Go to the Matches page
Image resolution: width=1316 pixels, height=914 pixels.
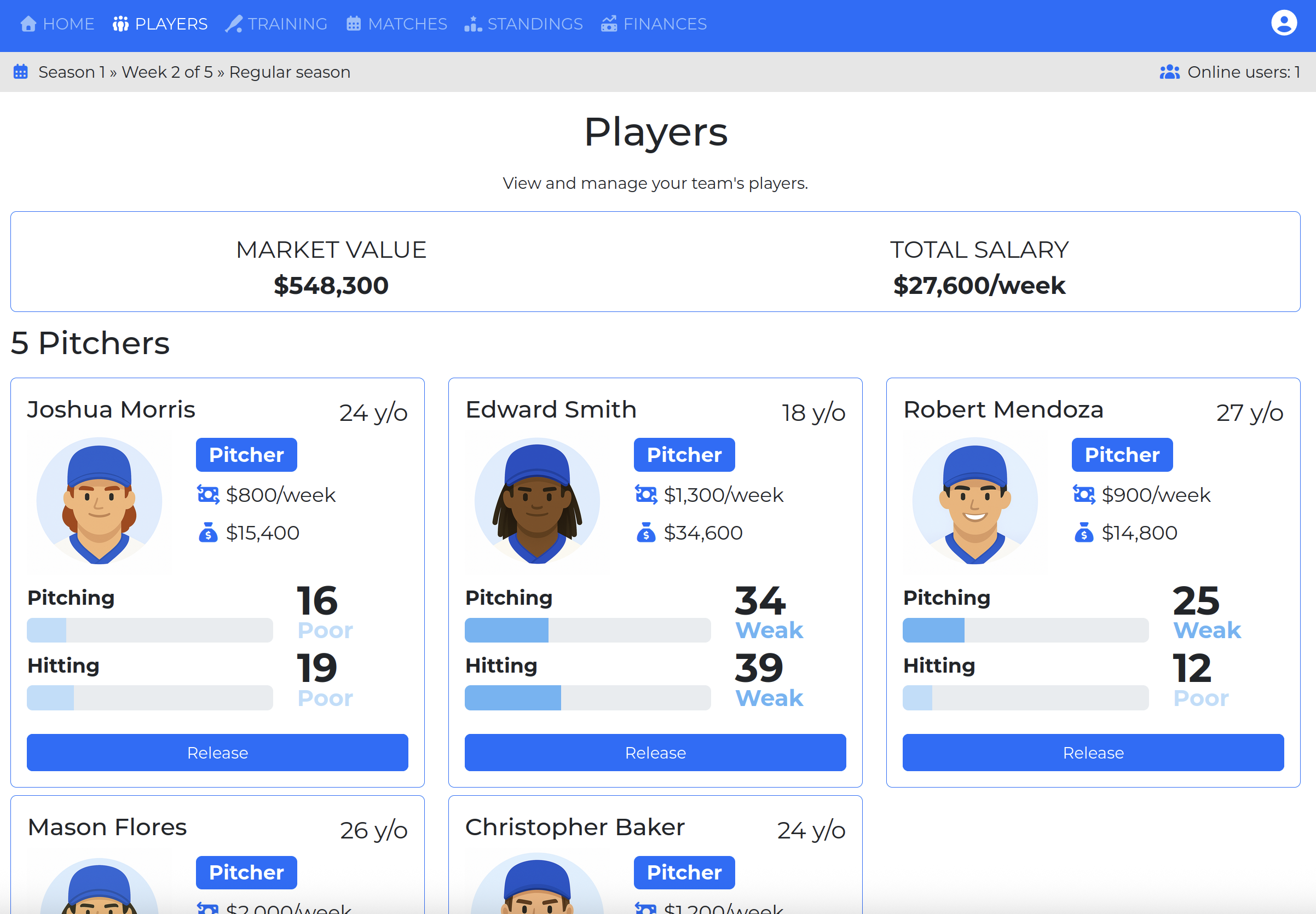[x=397, y=24]
